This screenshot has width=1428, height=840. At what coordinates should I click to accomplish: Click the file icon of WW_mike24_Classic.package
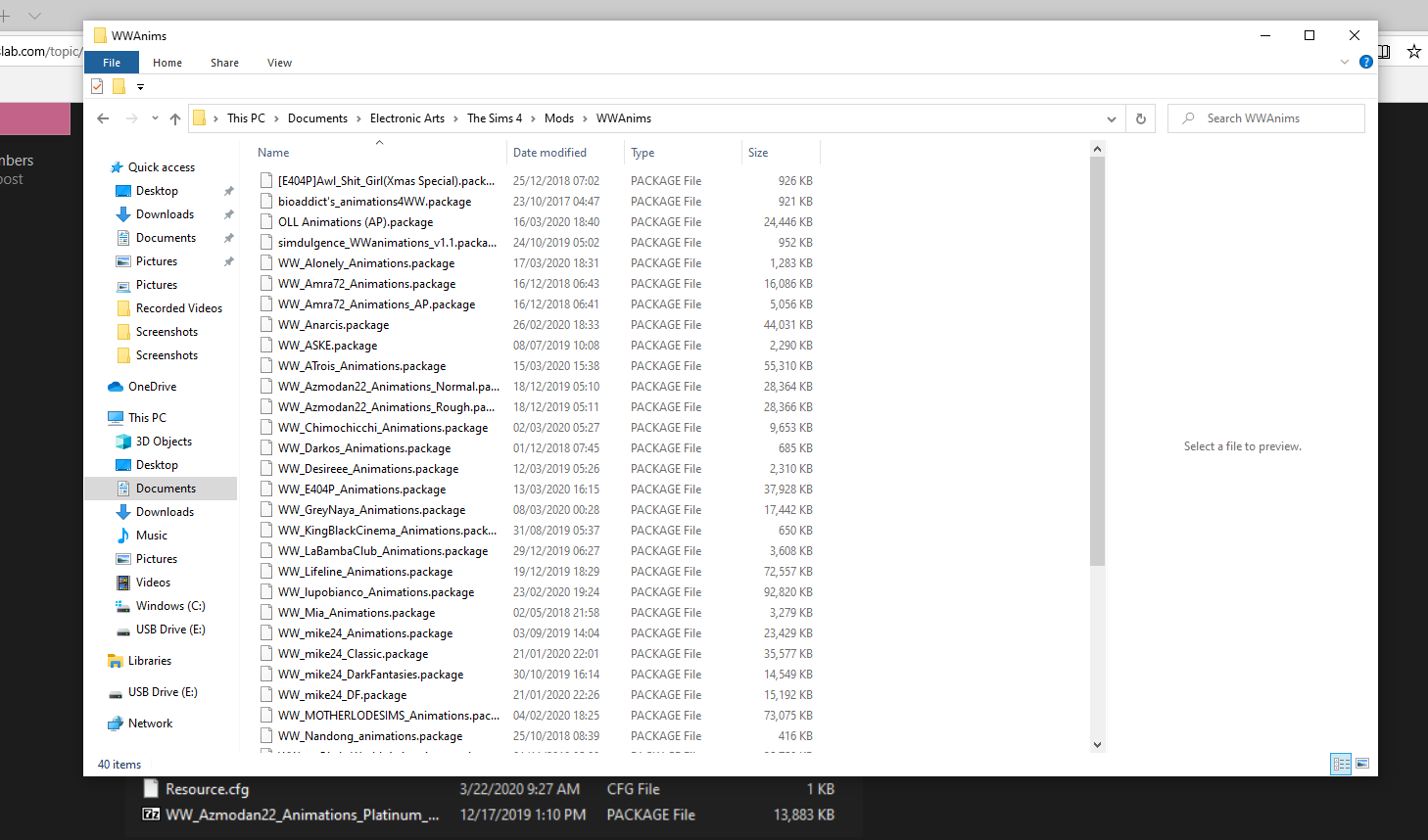pyautogui.click(x=266, y=654)
